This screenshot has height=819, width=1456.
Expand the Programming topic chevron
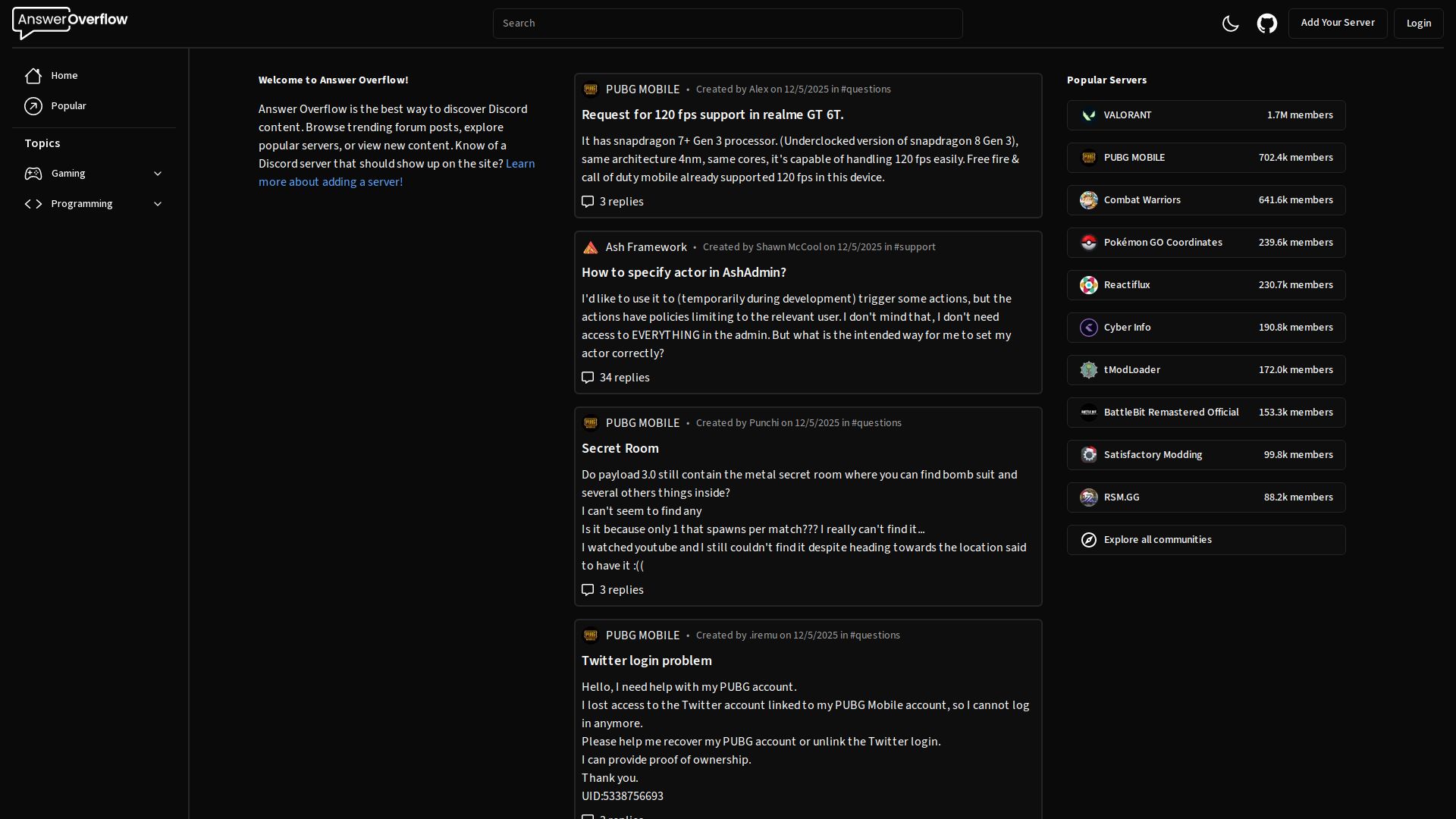coord(158,204)
